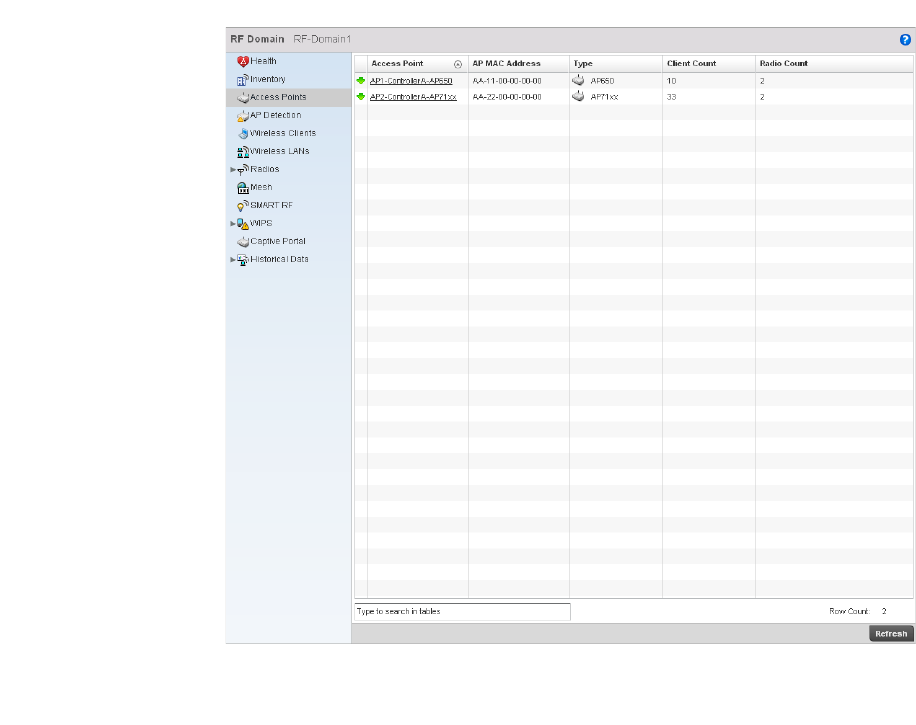This screenshot has height=725, width=916.
Task: Click the Health heart icon
Action: point(243,61)
